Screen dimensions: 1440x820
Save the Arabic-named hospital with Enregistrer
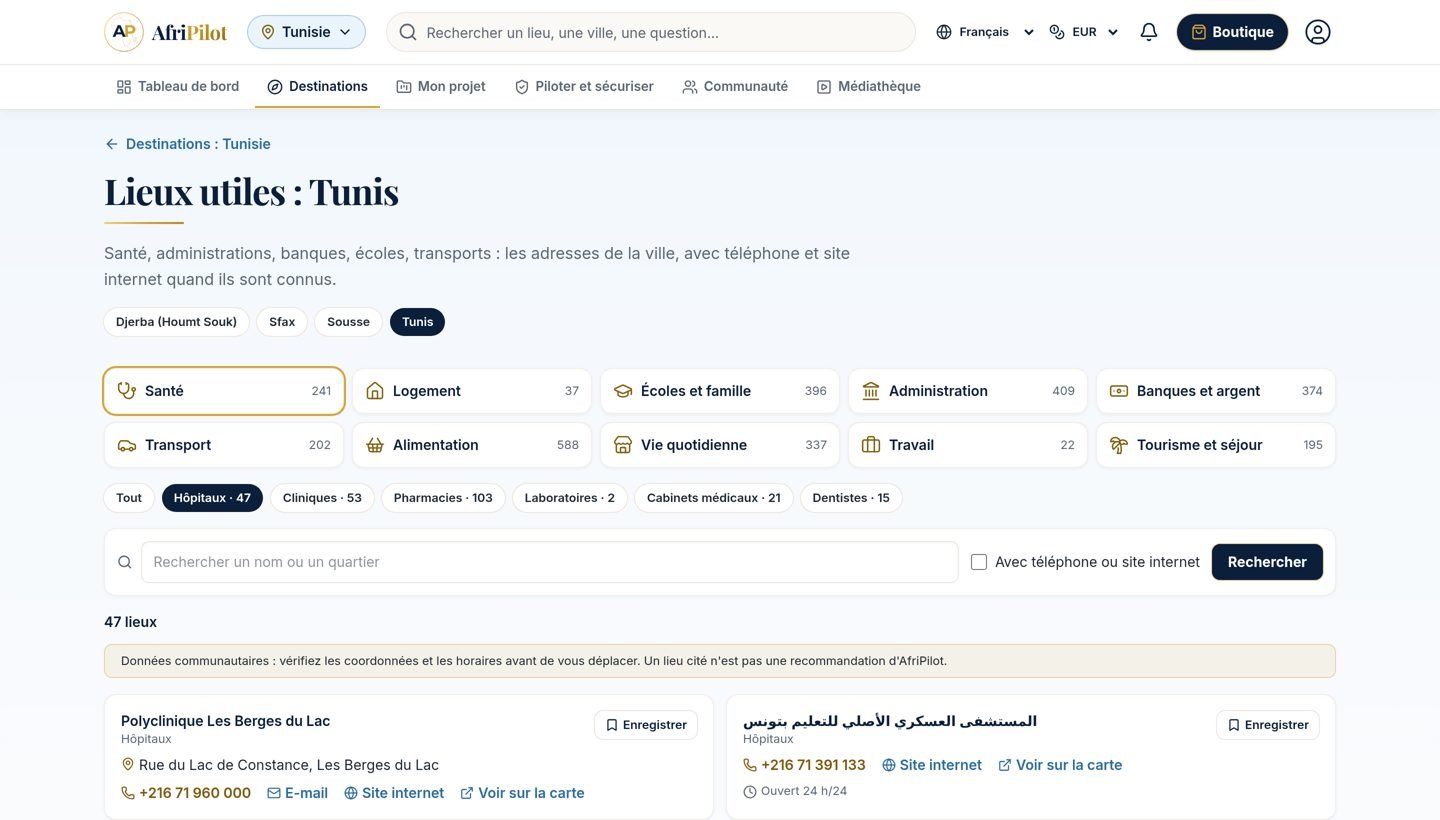tap(1268, 725)
